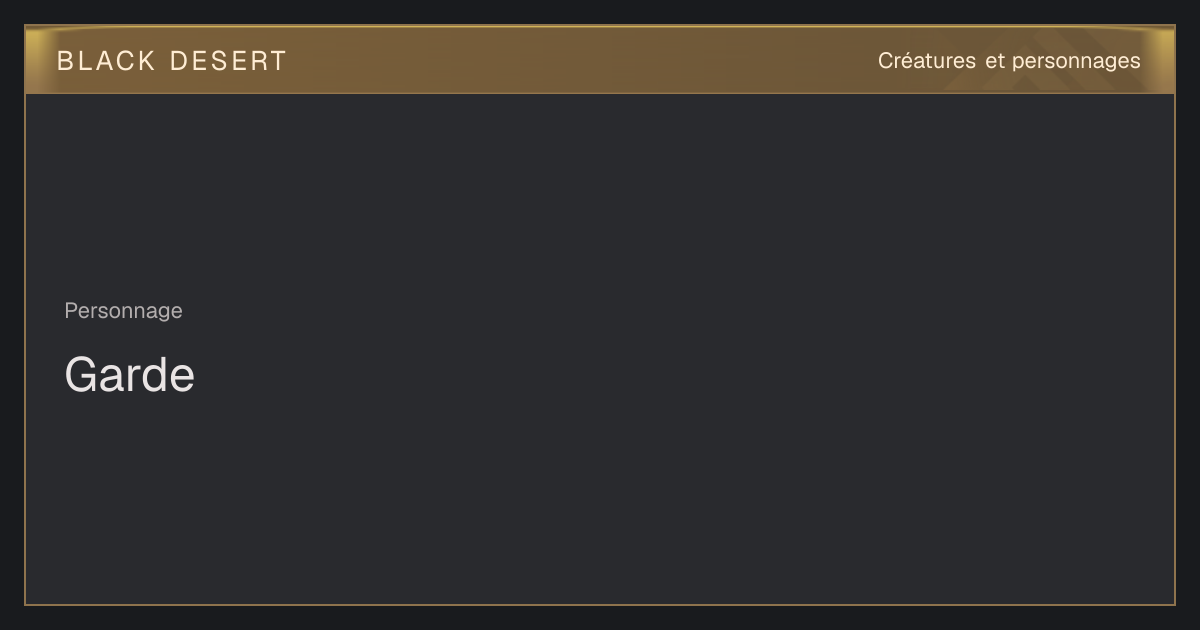Open the Créatures et personnages category
This screenshot has width=1200, height=630.
(1009, 61)
